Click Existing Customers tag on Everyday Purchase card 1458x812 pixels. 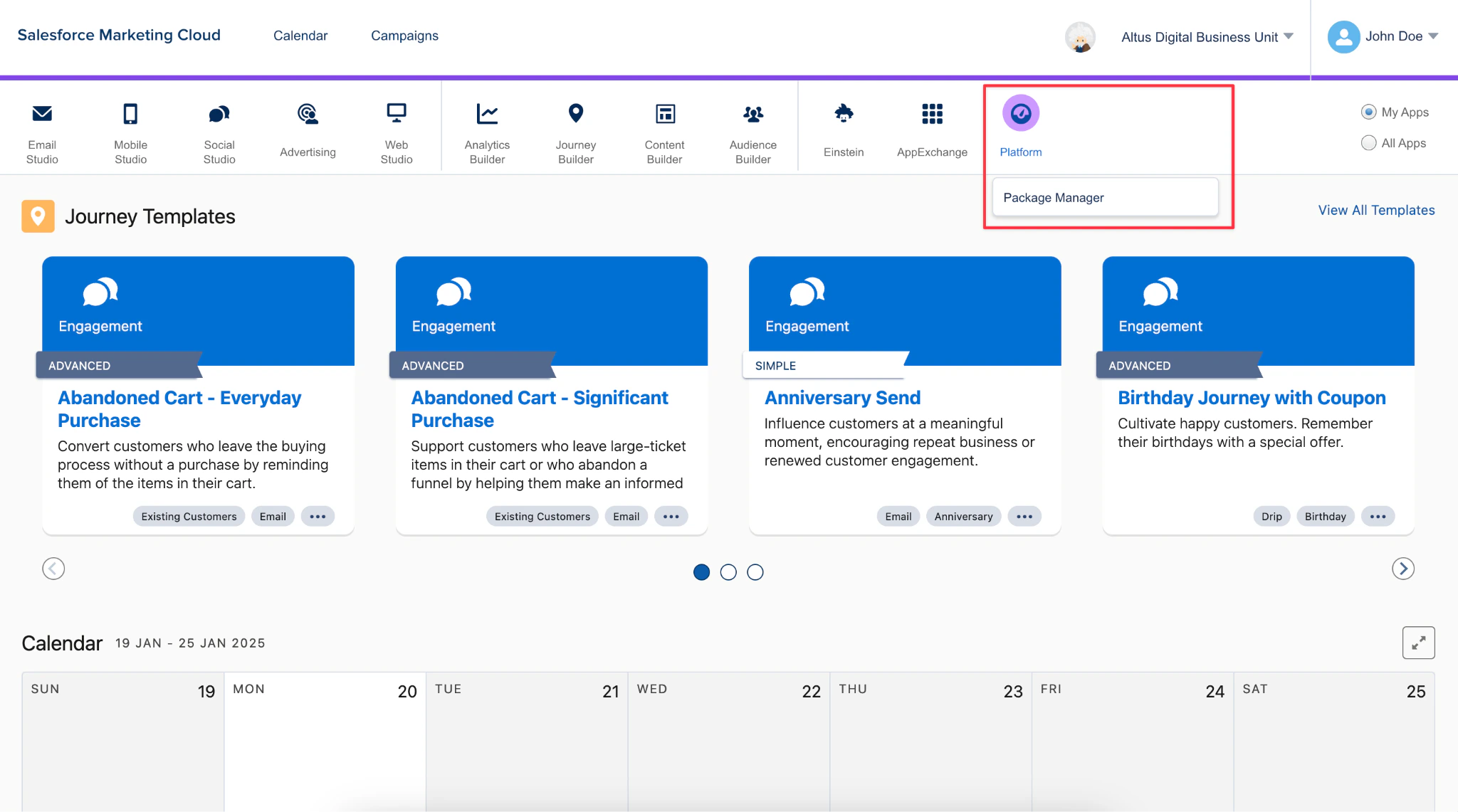(x=189, y=517)
